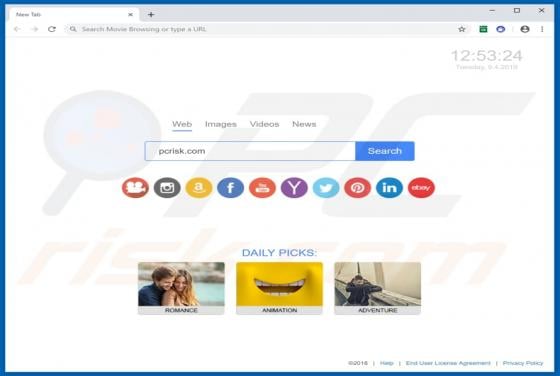This screenshot has height=376, width=560.
Task: Go forward using the forward arrow
Action: [x=35, y=29]
